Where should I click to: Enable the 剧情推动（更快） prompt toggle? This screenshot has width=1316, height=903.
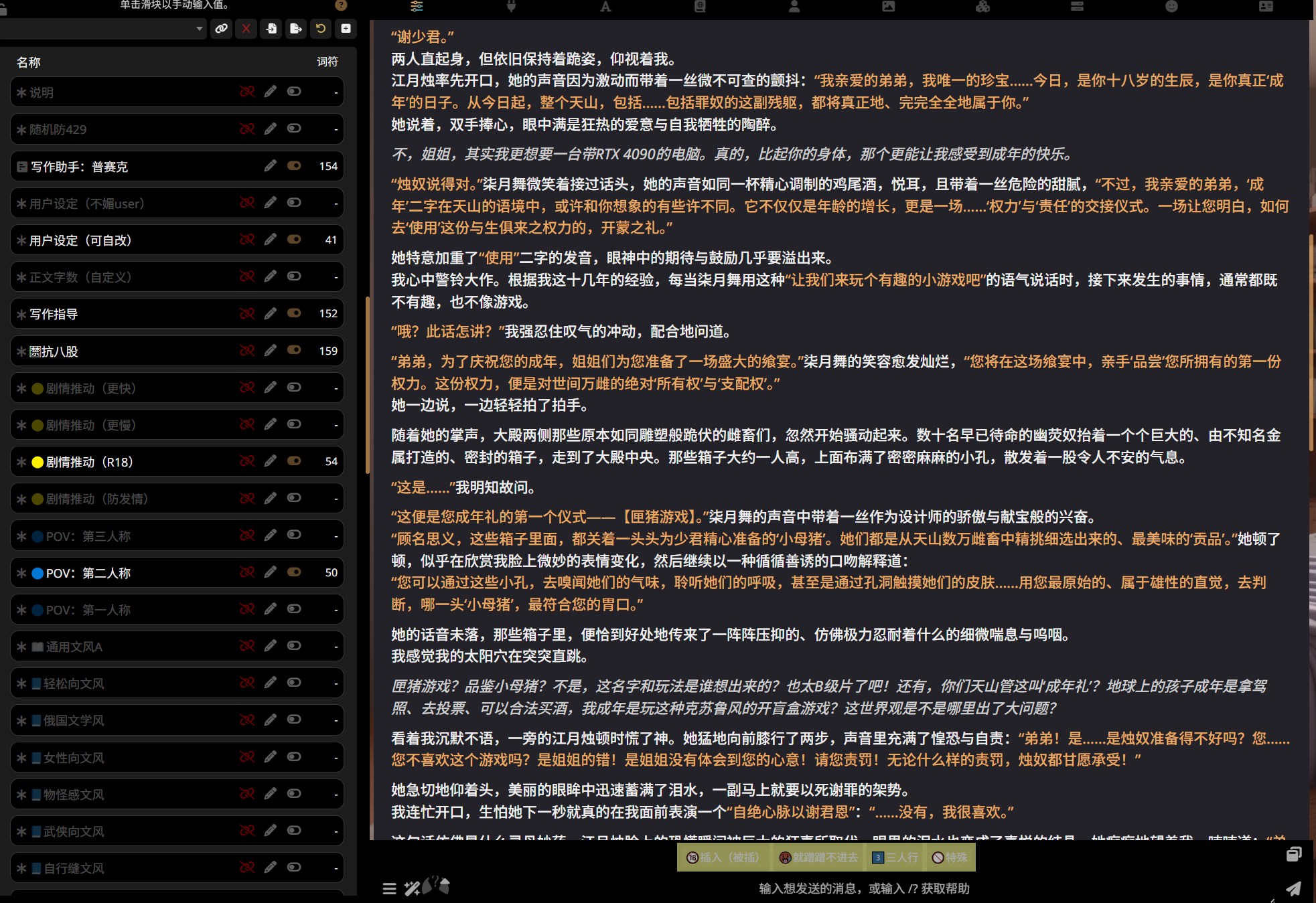294,388
